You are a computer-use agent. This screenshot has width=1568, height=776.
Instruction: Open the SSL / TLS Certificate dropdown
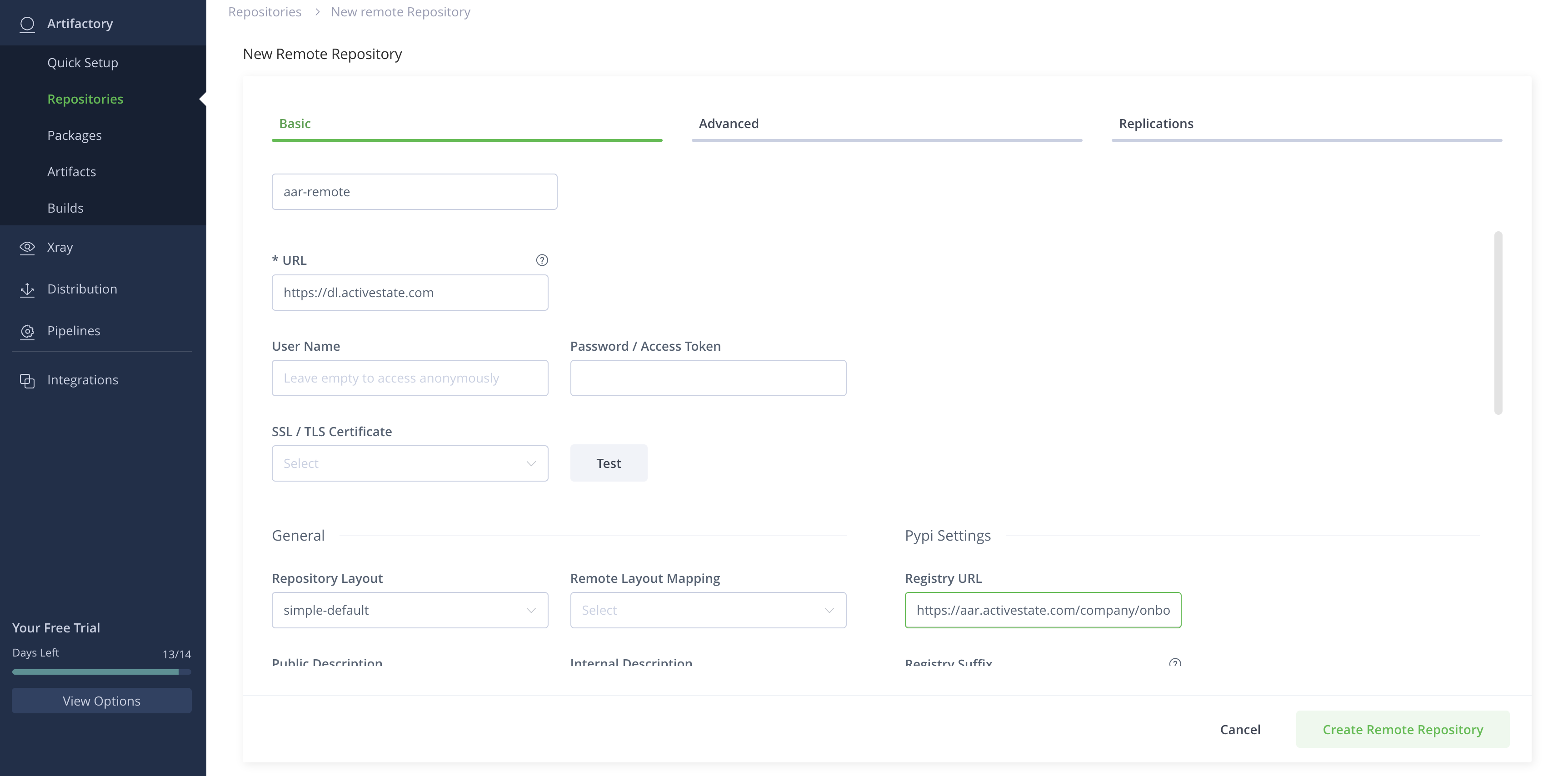pos(409,463)
